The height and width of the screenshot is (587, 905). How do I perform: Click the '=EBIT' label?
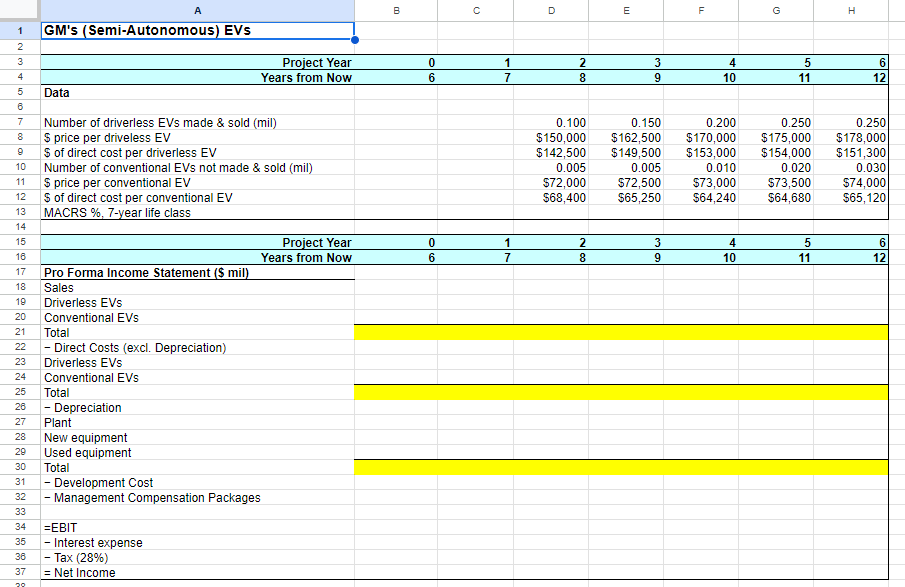point(61,528)
